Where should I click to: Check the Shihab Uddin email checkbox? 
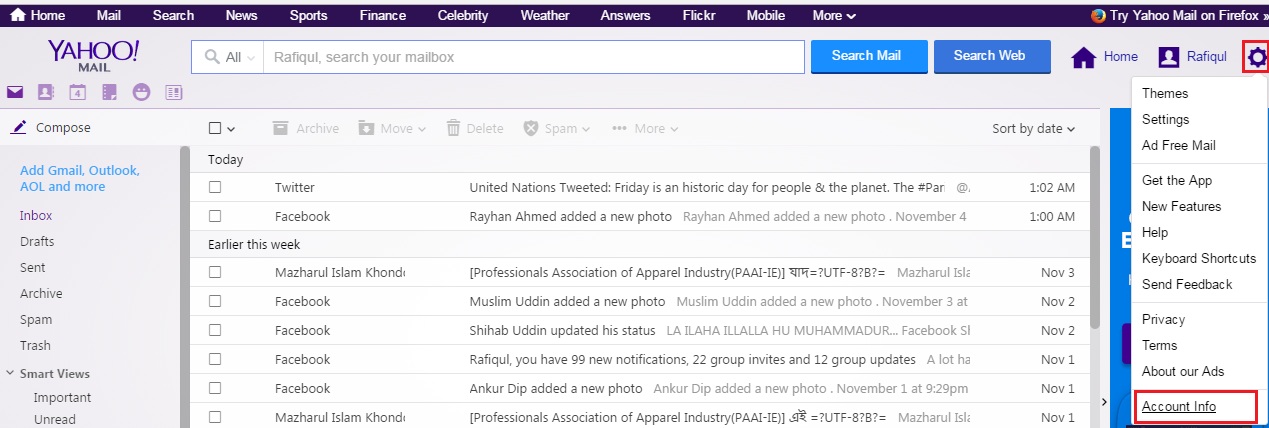(215, 330)
